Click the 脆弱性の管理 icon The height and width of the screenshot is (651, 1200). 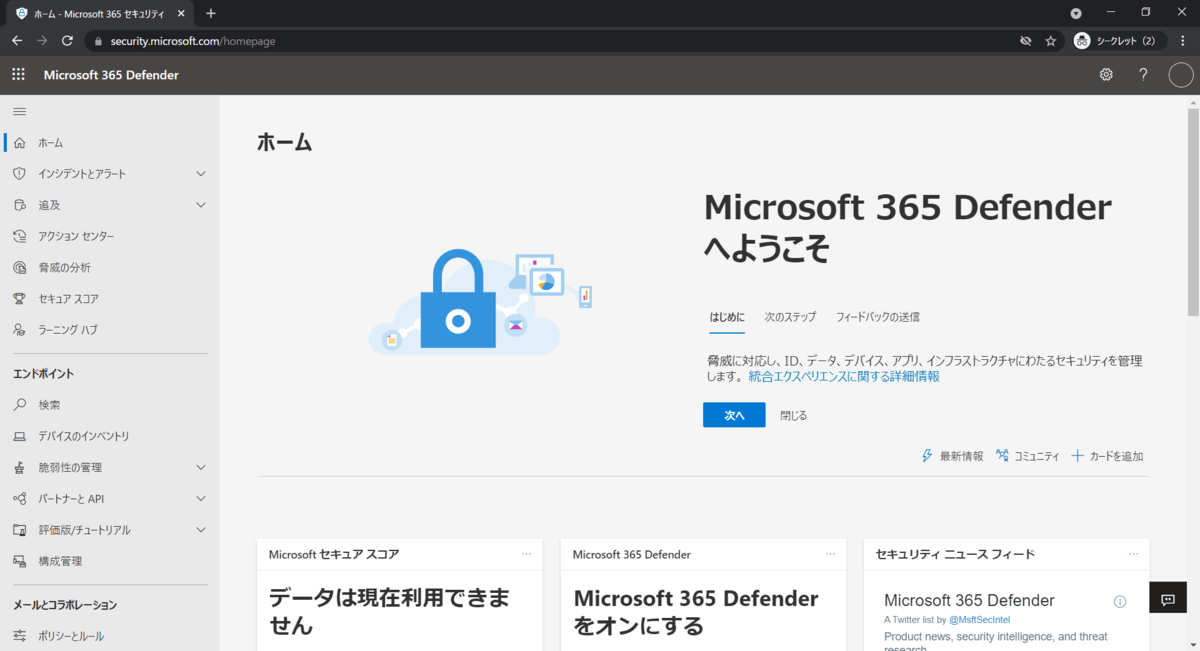point(19,467)
